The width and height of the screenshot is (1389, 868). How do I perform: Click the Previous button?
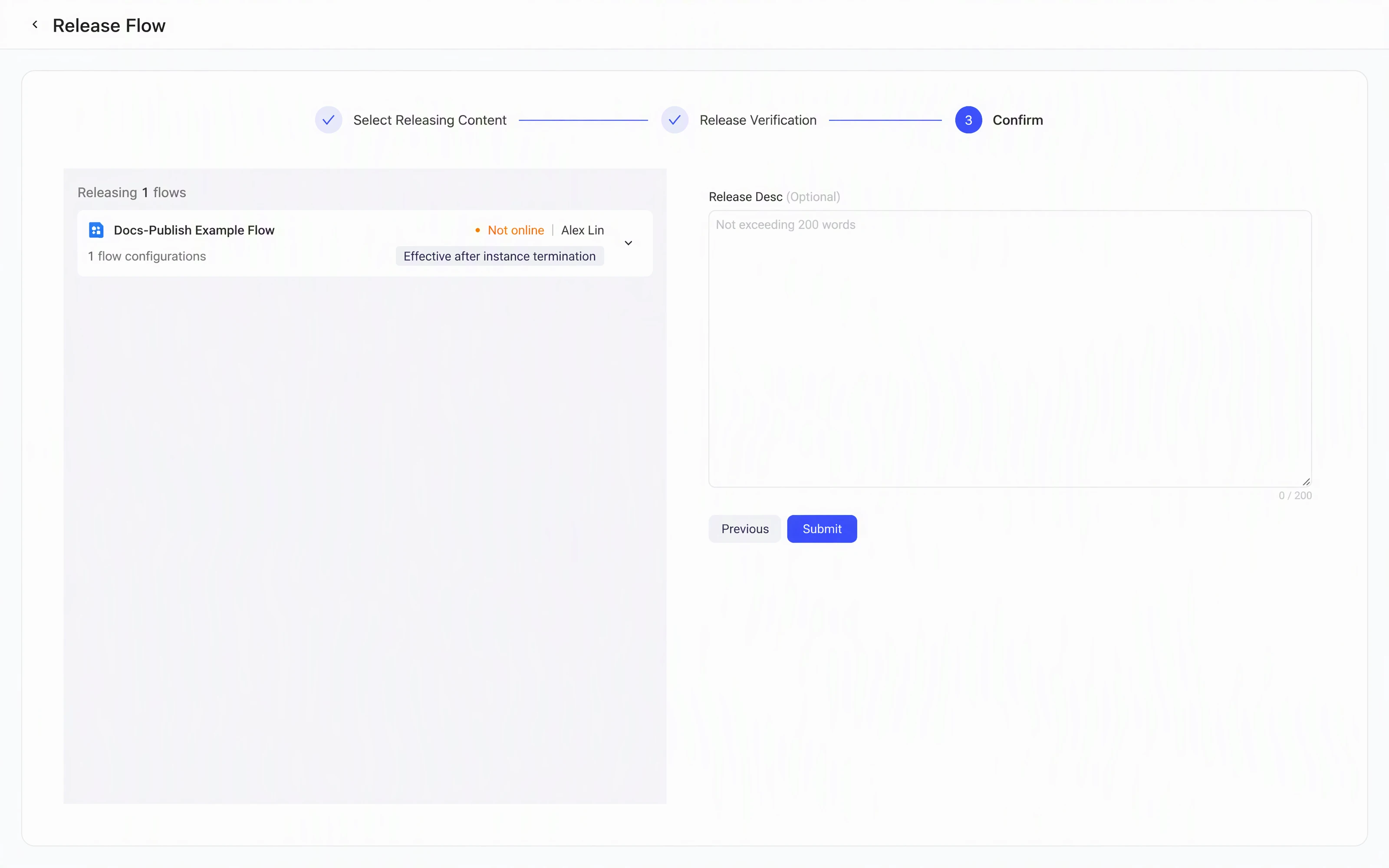tap(744, 529)
